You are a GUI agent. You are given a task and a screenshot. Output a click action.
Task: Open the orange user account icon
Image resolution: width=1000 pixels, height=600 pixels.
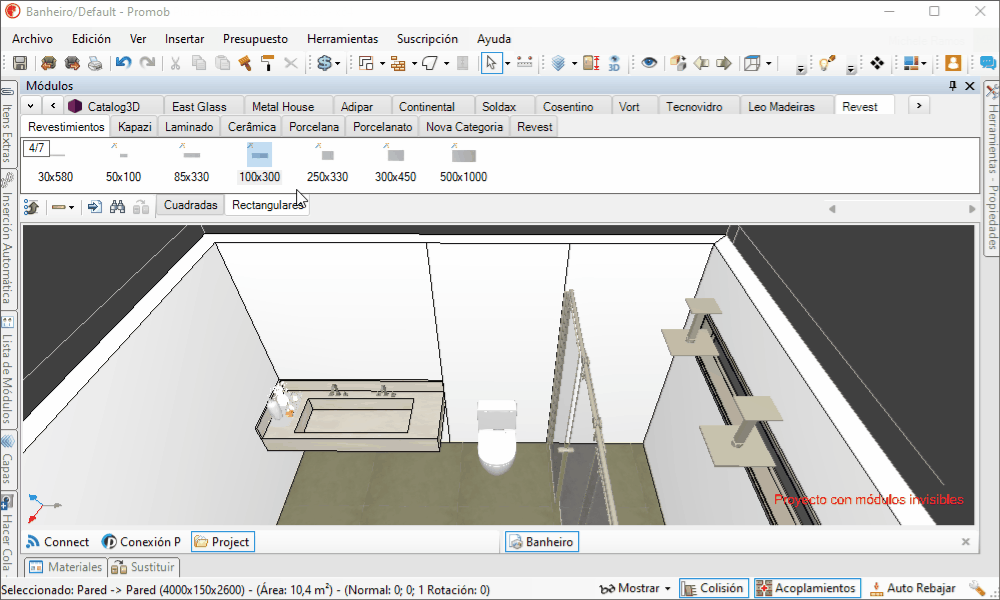953,63
